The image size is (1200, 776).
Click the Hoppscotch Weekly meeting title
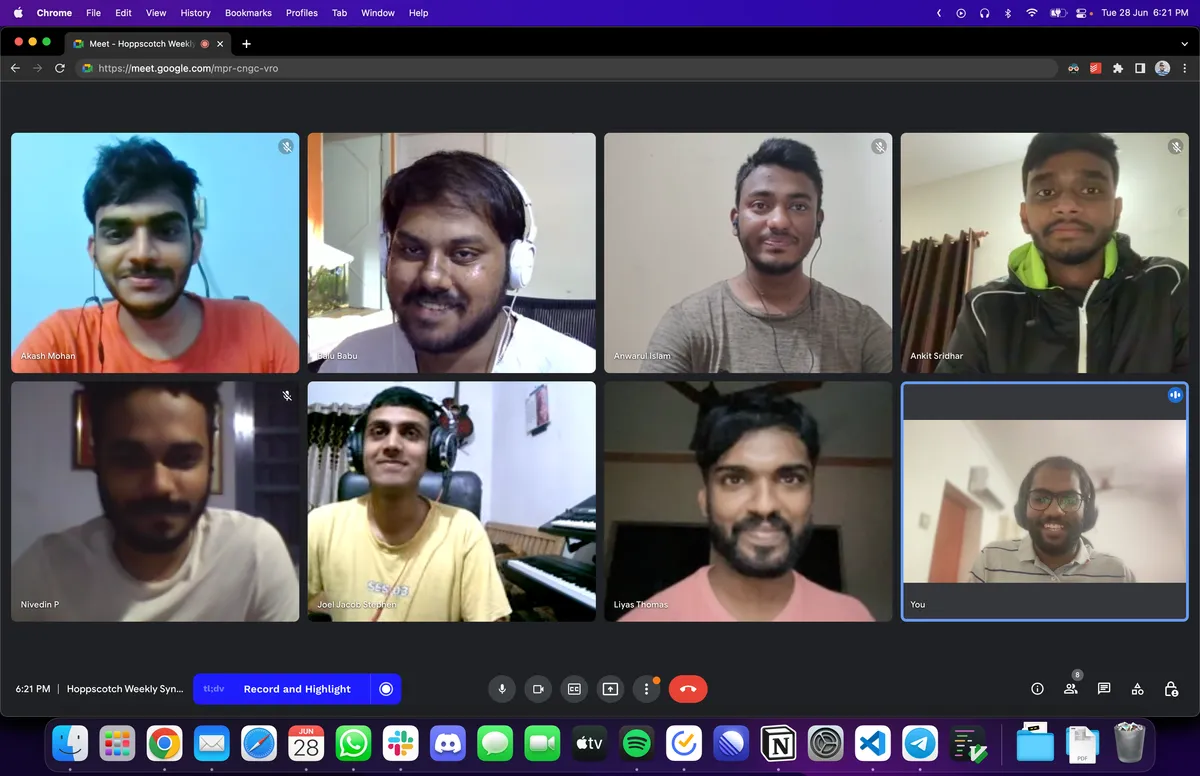[125, 689]
